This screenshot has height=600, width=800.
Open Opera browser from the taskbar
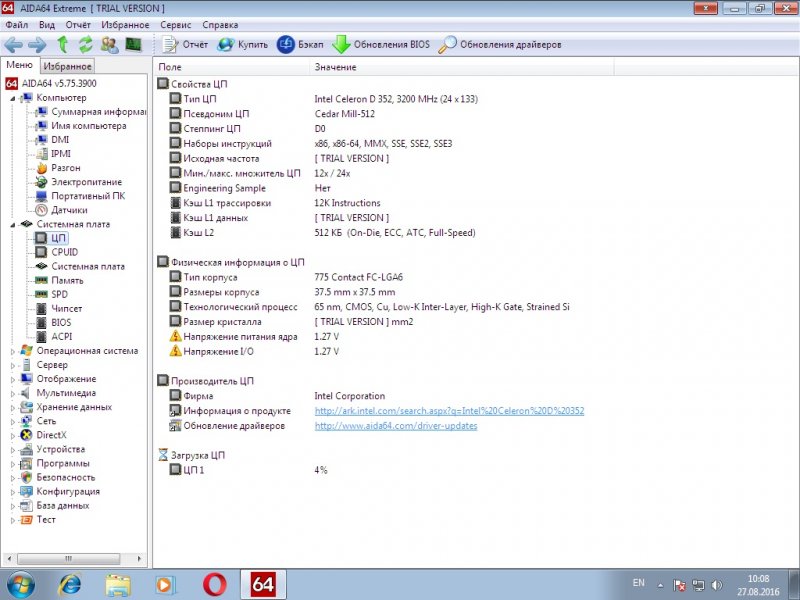point(214,583)
